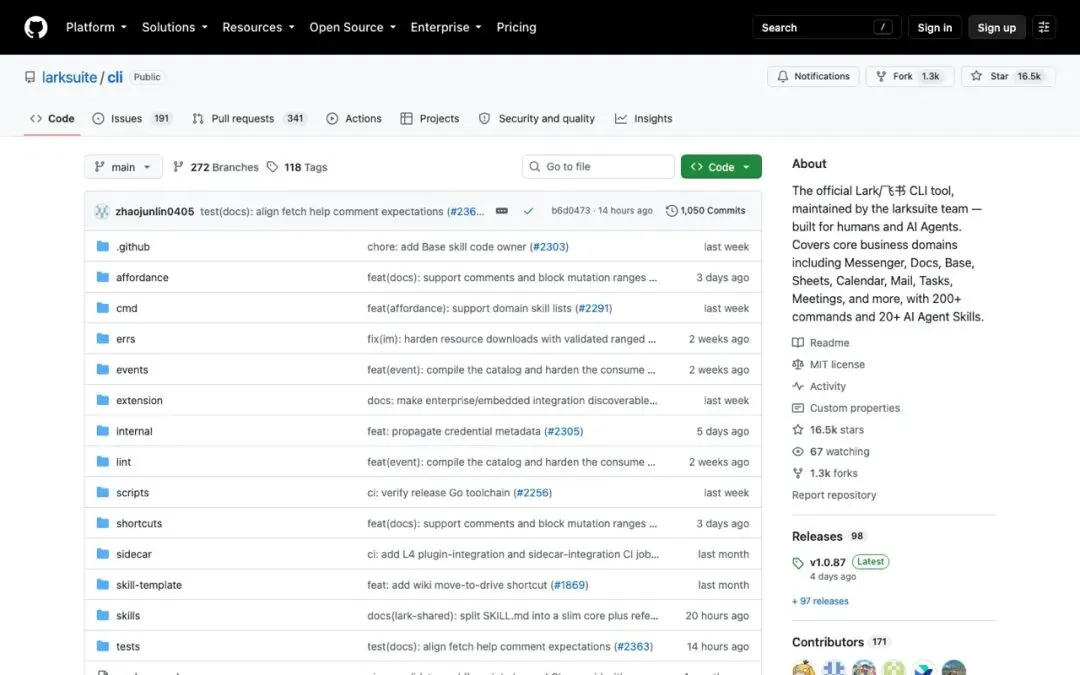Open pull request #2291 link
The height and width of the screenshot is (675, 1080).
coord(593,309)
